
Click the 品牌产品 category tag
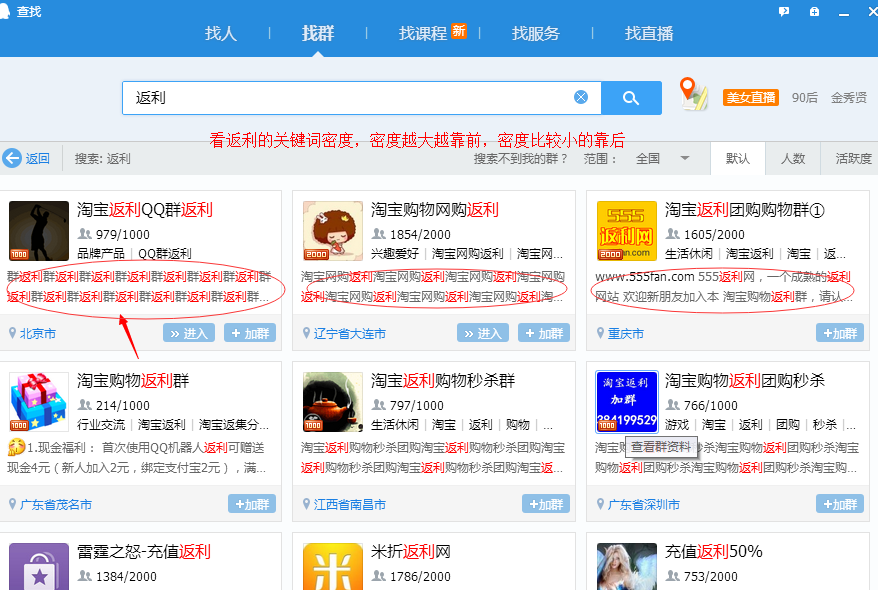click(x=101, y=254)
